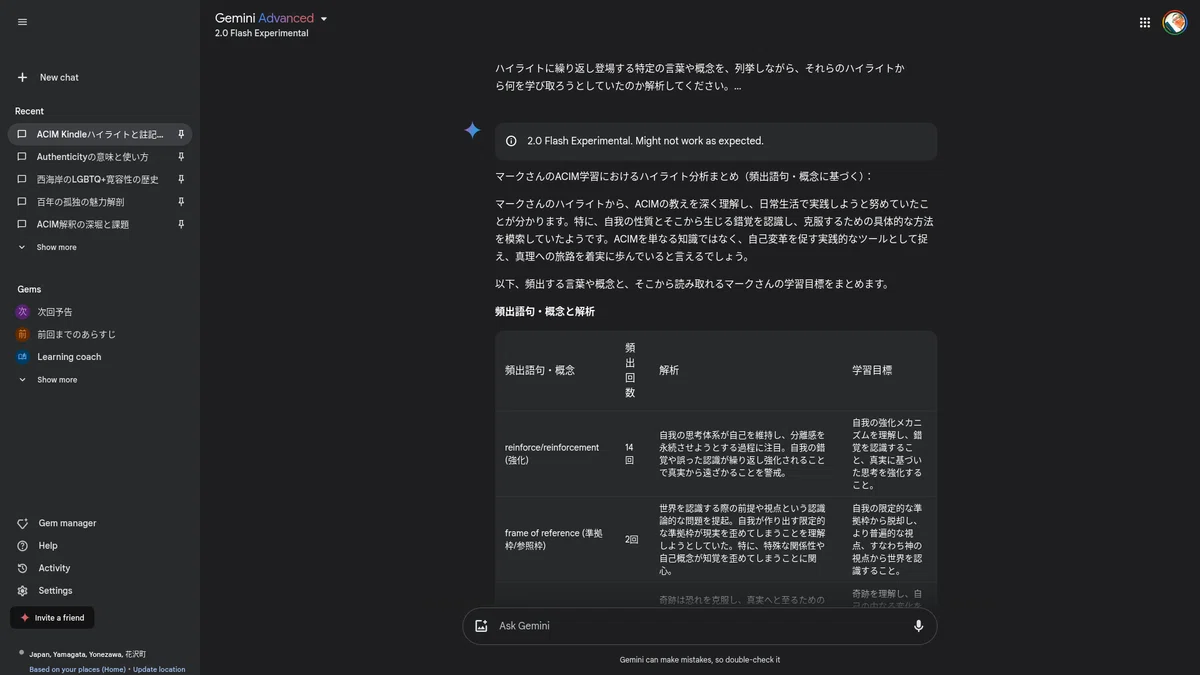
Task: Click chat icon beside 百年の孤独の魅力解剖
Action: [22, 202]
